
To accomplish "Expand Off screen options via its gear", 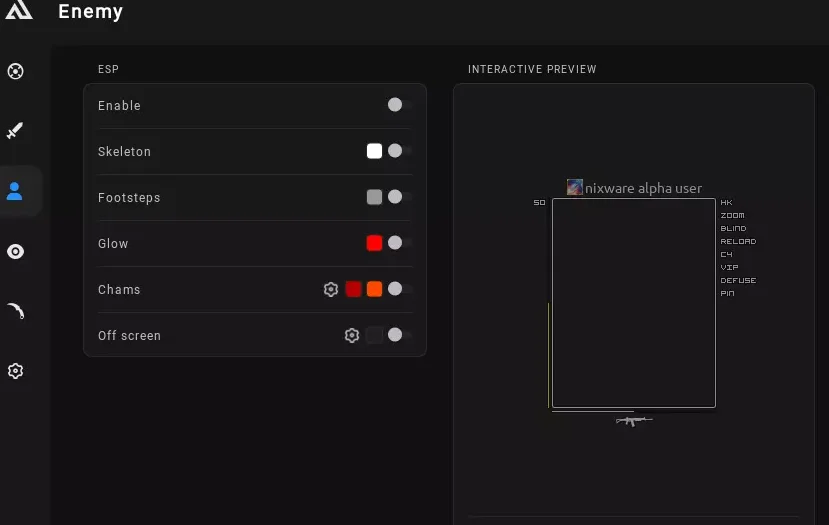I will point(352,335).
